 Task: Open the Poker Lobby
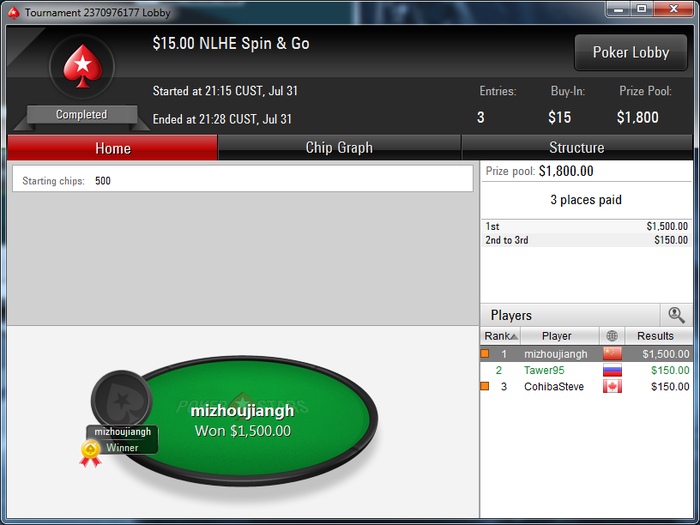(x=631, y=53)
